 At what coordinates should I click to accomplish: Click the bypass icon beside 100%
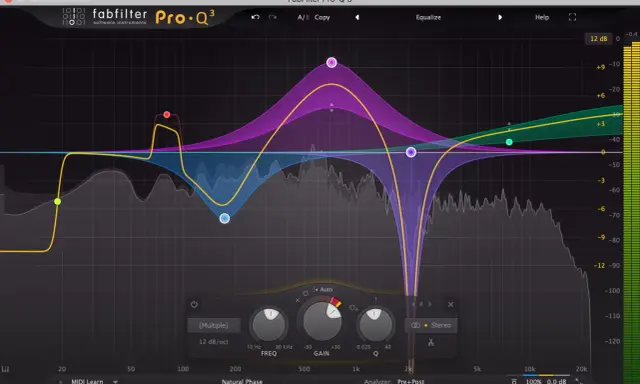tap(514, 381)
